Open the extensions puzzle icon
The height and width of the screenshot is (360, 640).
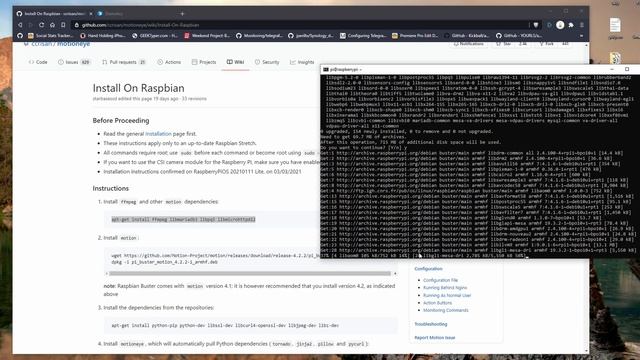click(x=571, y=25)
